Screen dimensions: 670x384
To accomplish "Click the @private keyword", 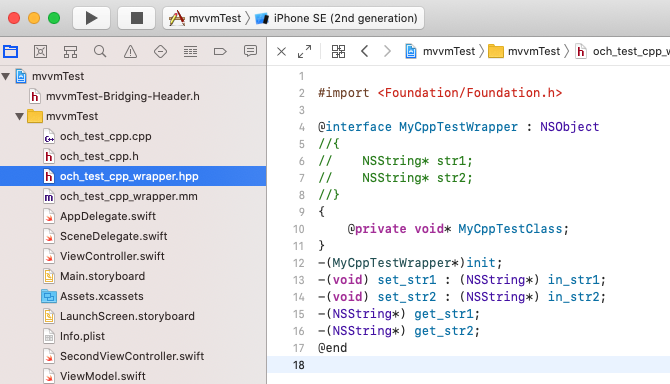I will click(376, 229).
